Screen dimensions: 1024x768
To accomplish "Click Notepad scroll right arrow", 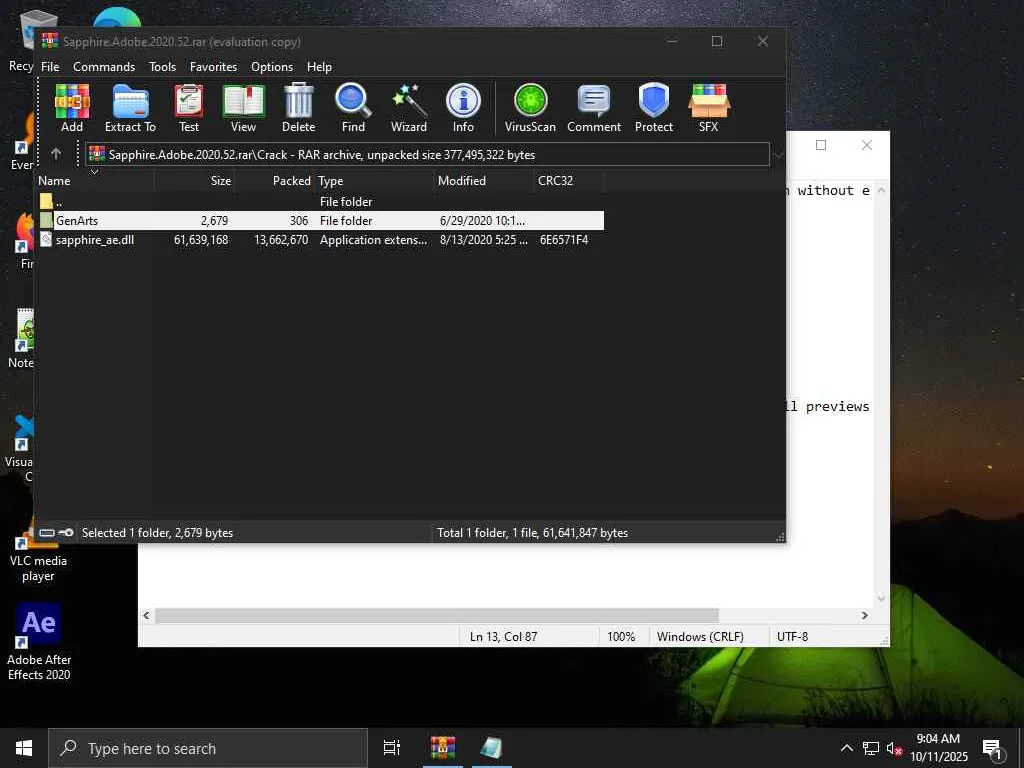I will (865, 615).
